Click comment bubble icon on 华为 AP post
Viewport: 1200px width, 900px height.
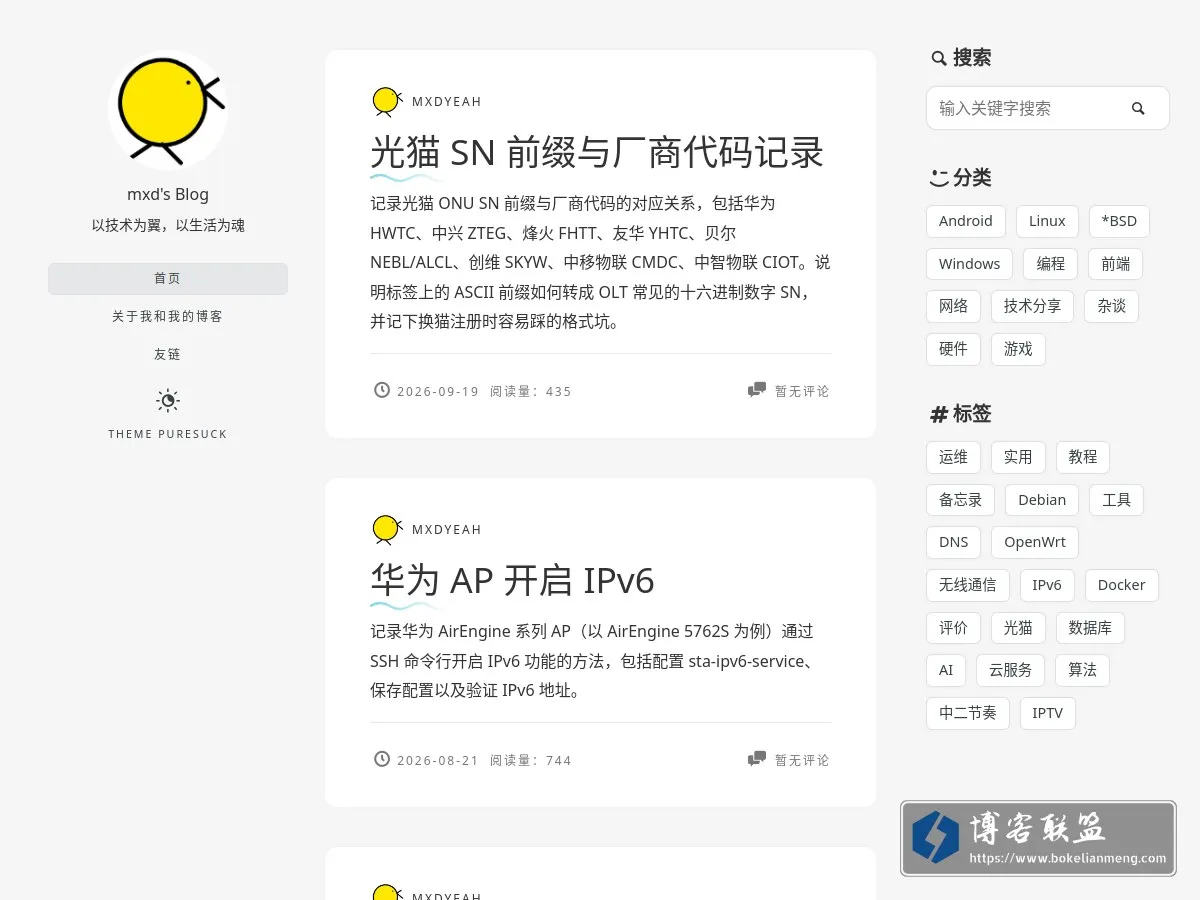[757, 759]
